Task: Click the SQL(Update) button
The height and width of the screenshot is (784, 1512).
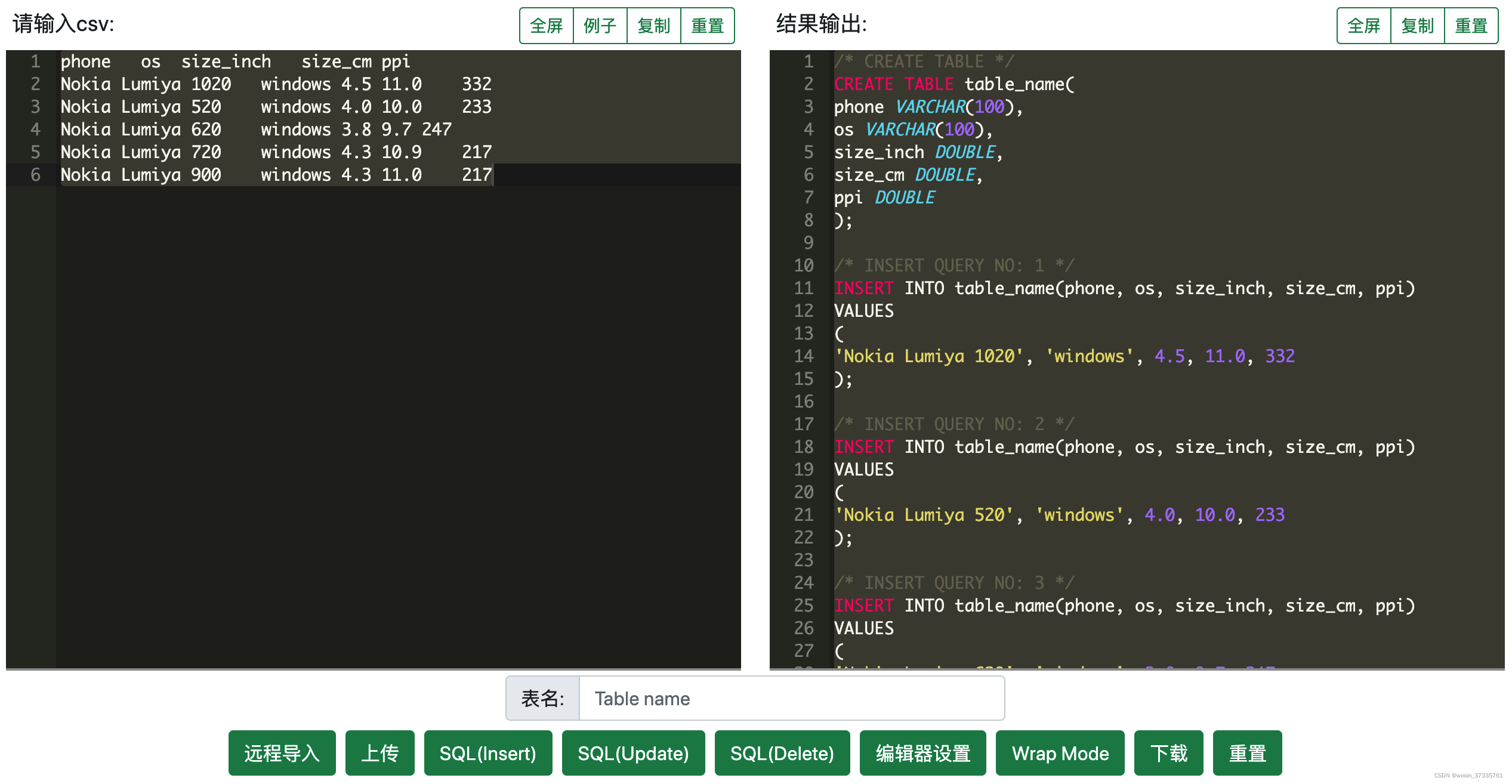Action: [632, 753]
